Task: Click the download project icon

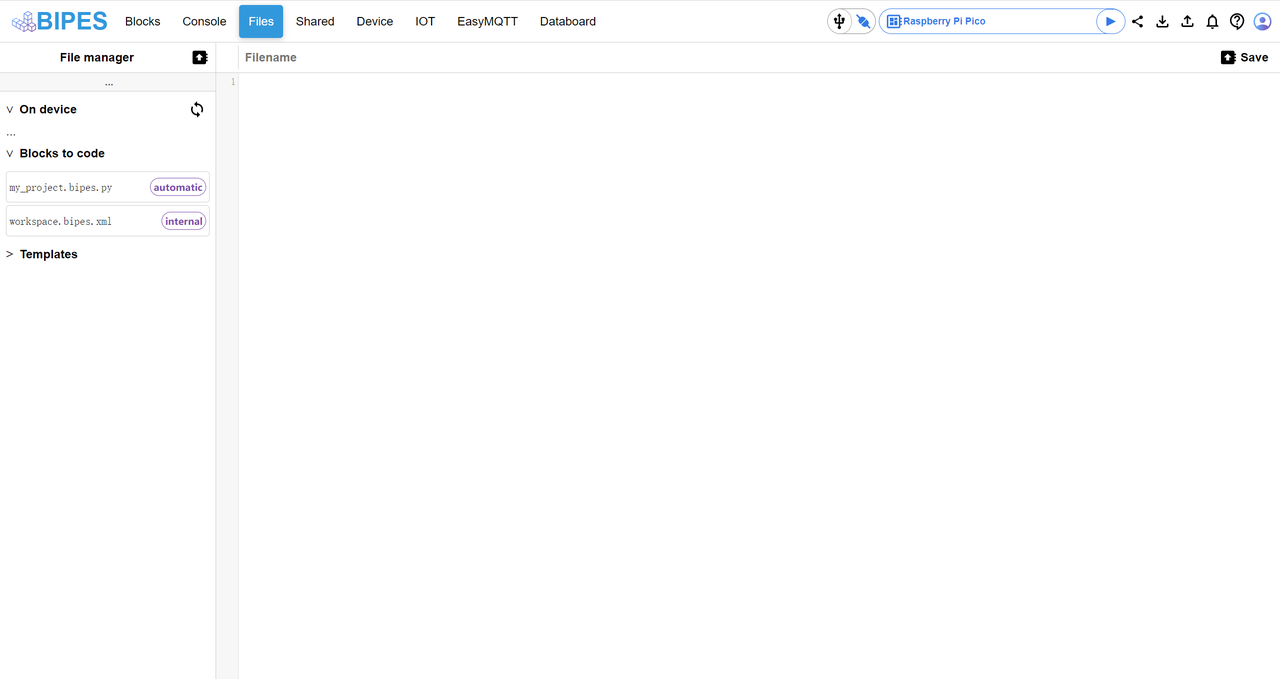Action: pos(1162,21)
